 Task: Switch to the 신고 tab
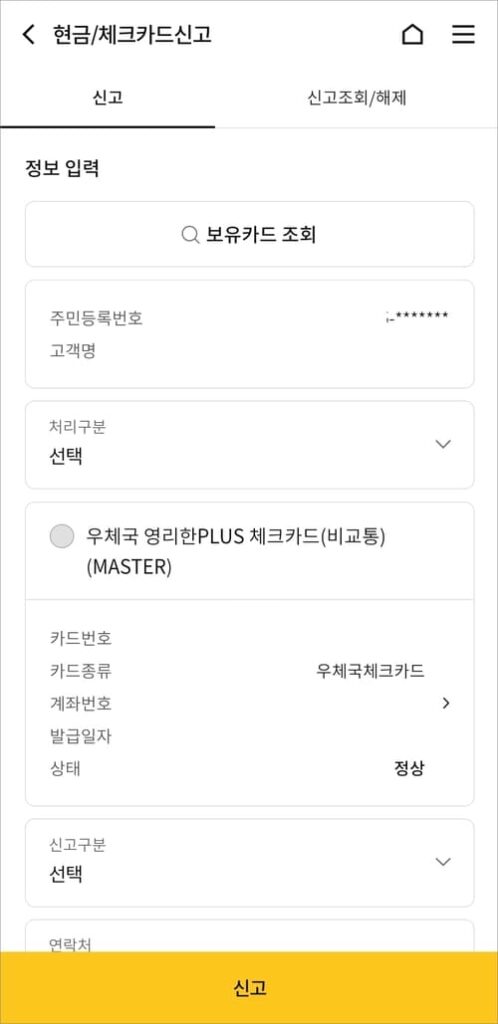click(x=107, y=98)
